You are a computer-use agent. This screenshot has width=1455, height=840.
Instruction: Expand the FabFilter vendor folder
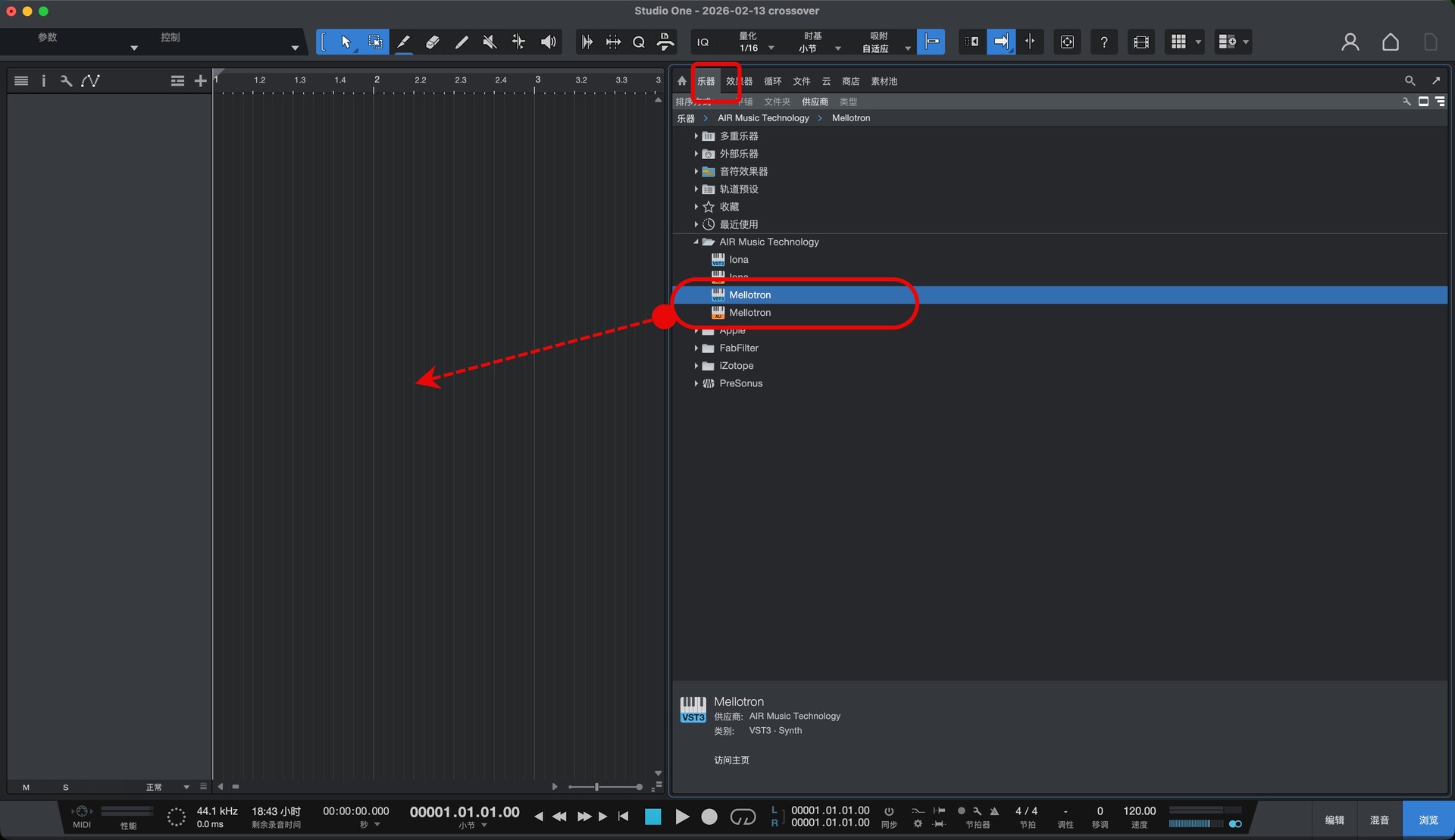(x=696, y=348)
